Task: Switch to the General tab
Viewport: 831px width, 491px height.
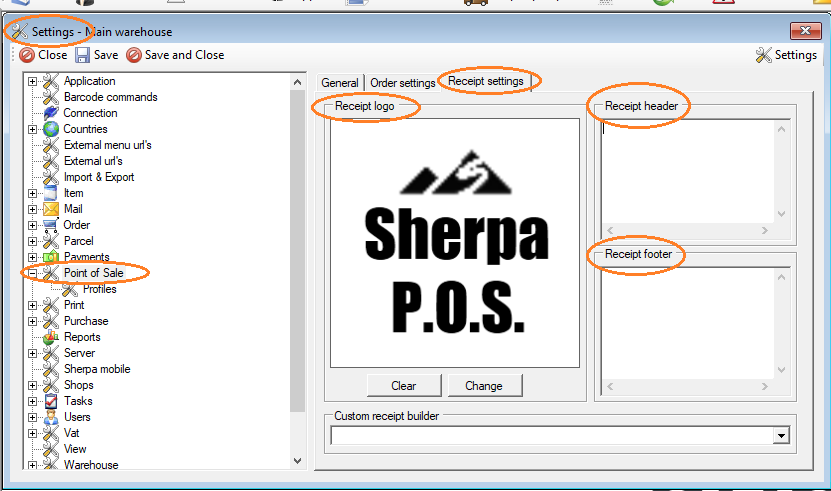Action: [x=340, y=83]
